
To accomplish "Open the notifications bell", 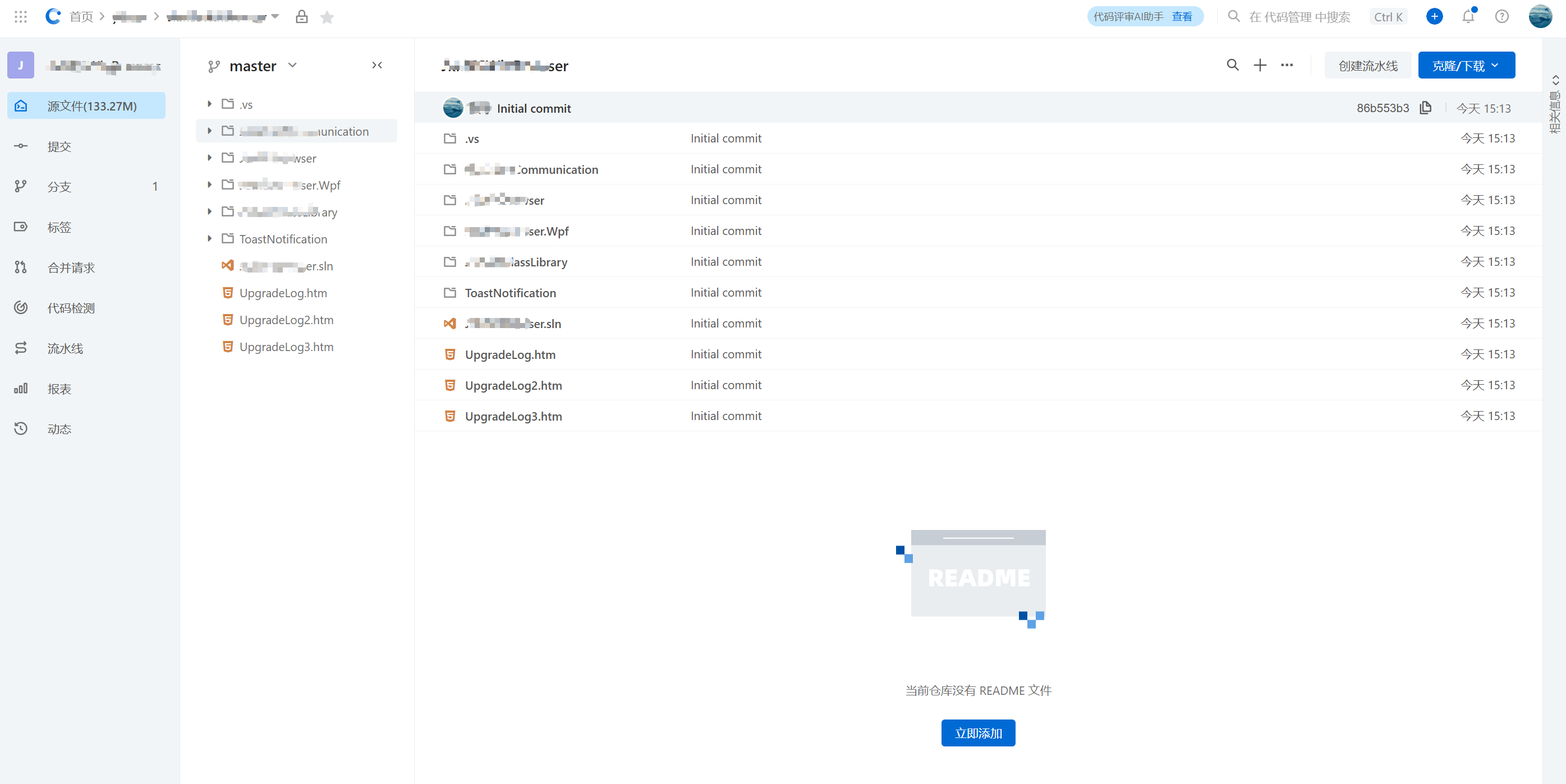I will (1468, 17).
